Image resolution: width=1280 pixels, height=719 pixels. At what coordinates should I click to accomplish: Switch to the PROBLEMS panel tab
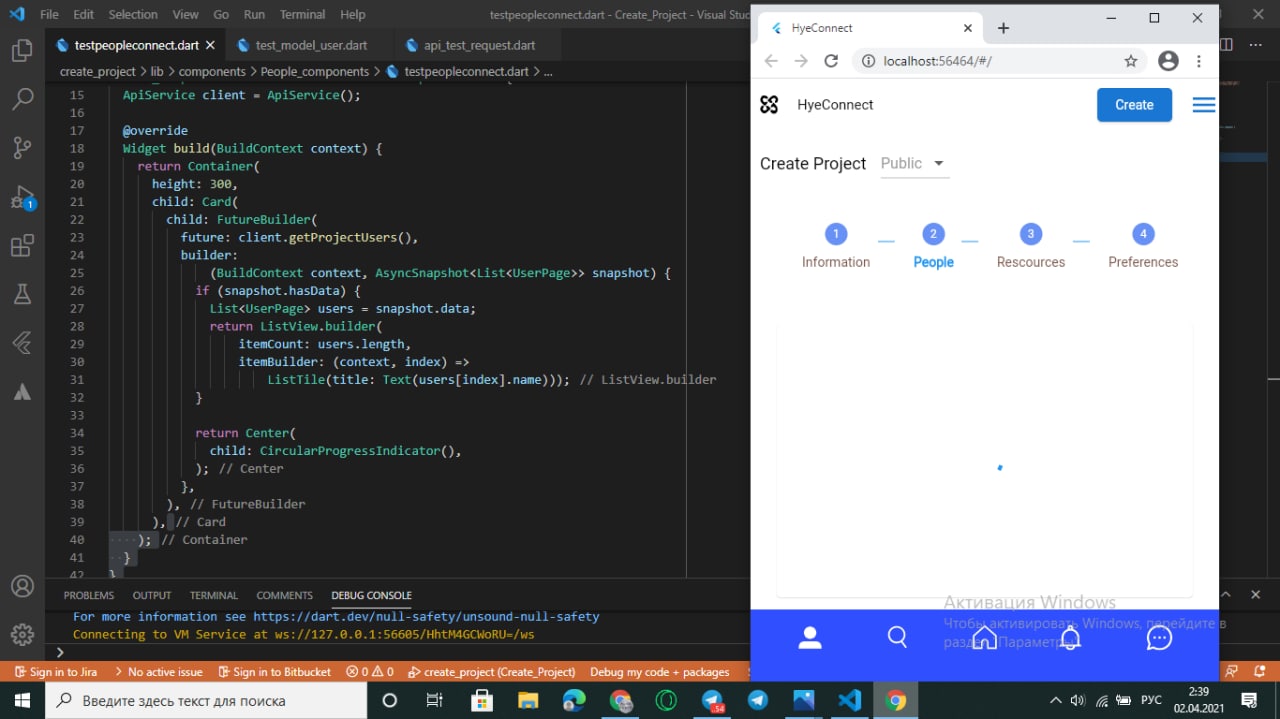(x=89, y=595)
